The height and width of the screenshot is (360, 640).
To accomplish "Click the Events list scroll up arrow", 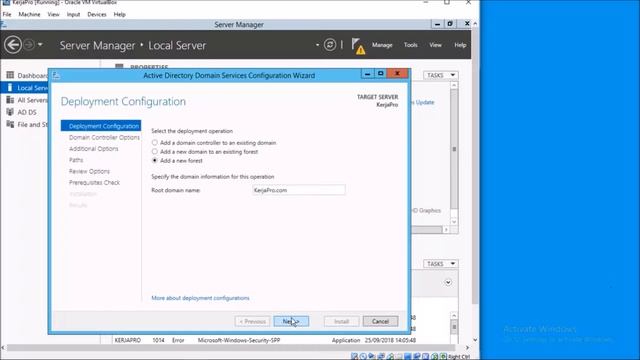I will point(454,316).
